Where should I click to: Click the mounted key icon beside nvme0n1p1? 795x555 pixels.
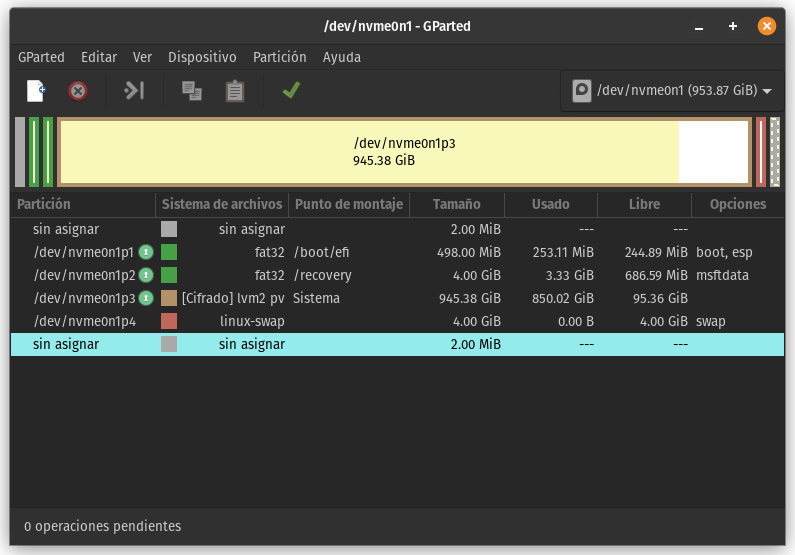[x=146, y=252]
